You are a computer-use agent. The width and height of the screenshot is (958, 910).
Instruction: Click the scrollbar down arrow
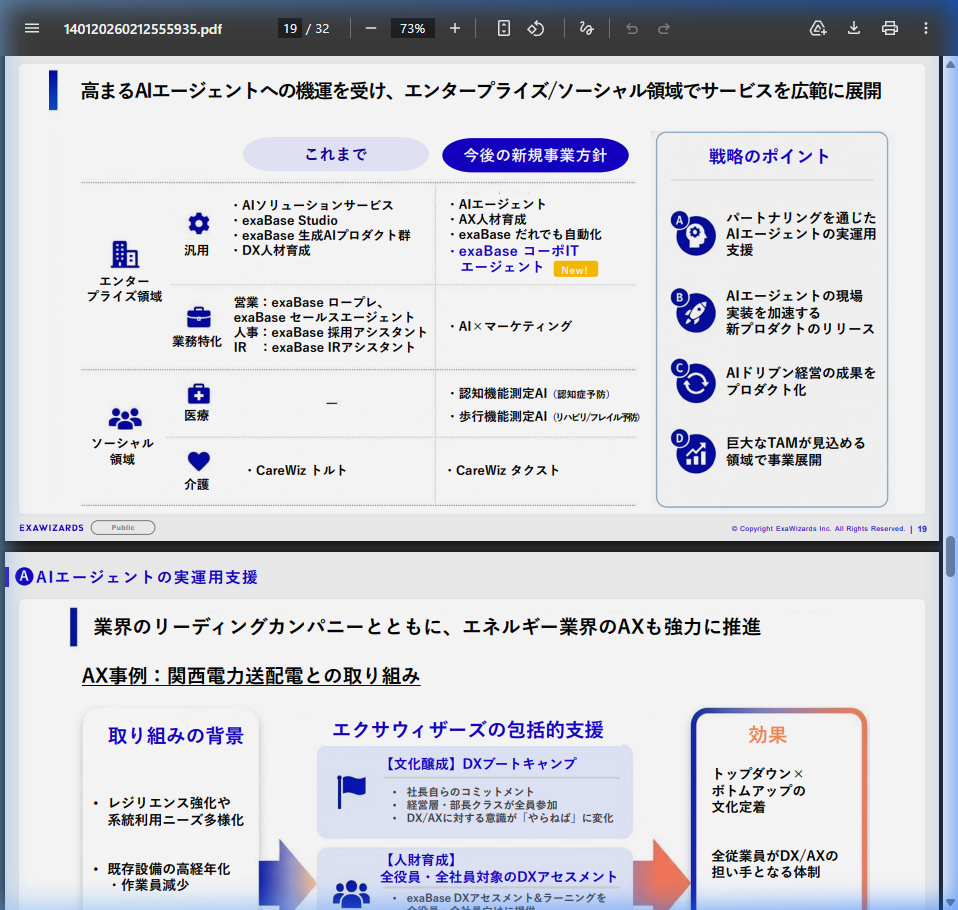[948, 900]
